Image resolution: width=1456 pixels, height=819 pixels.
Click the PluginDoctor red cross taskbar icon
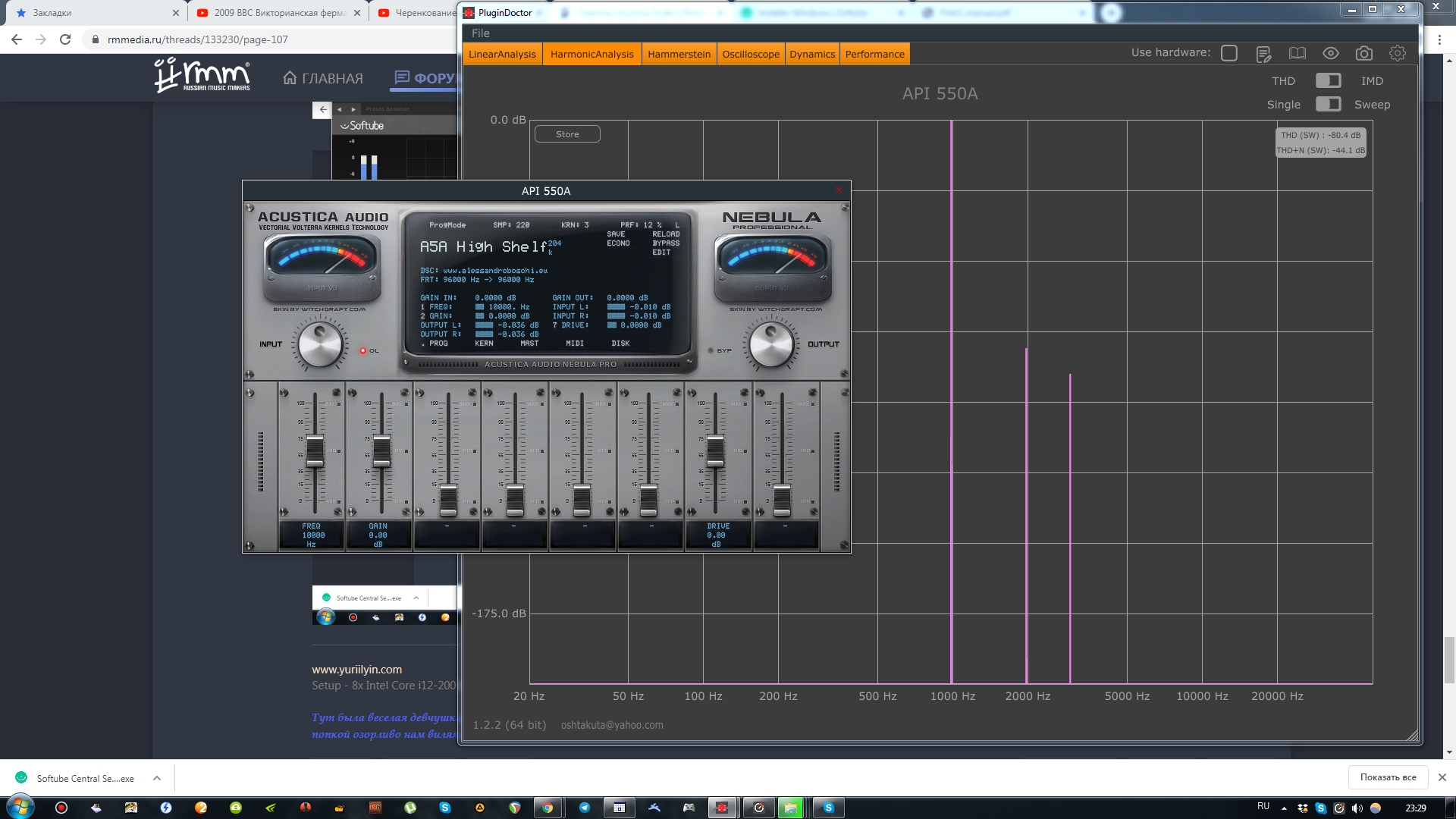[x=721, y=808]
